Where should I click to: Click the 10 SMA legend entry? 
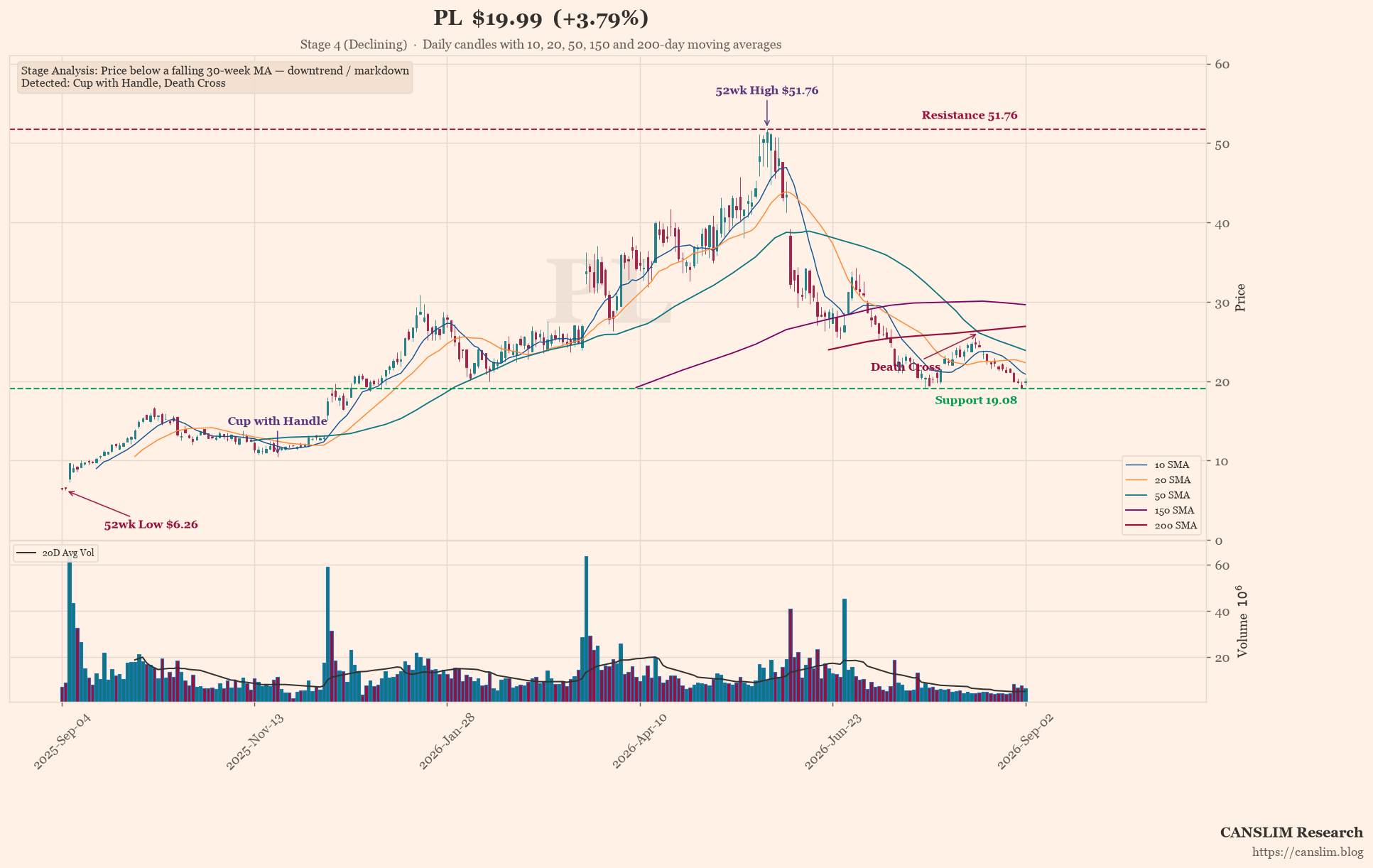click(x=1162, y=465)
